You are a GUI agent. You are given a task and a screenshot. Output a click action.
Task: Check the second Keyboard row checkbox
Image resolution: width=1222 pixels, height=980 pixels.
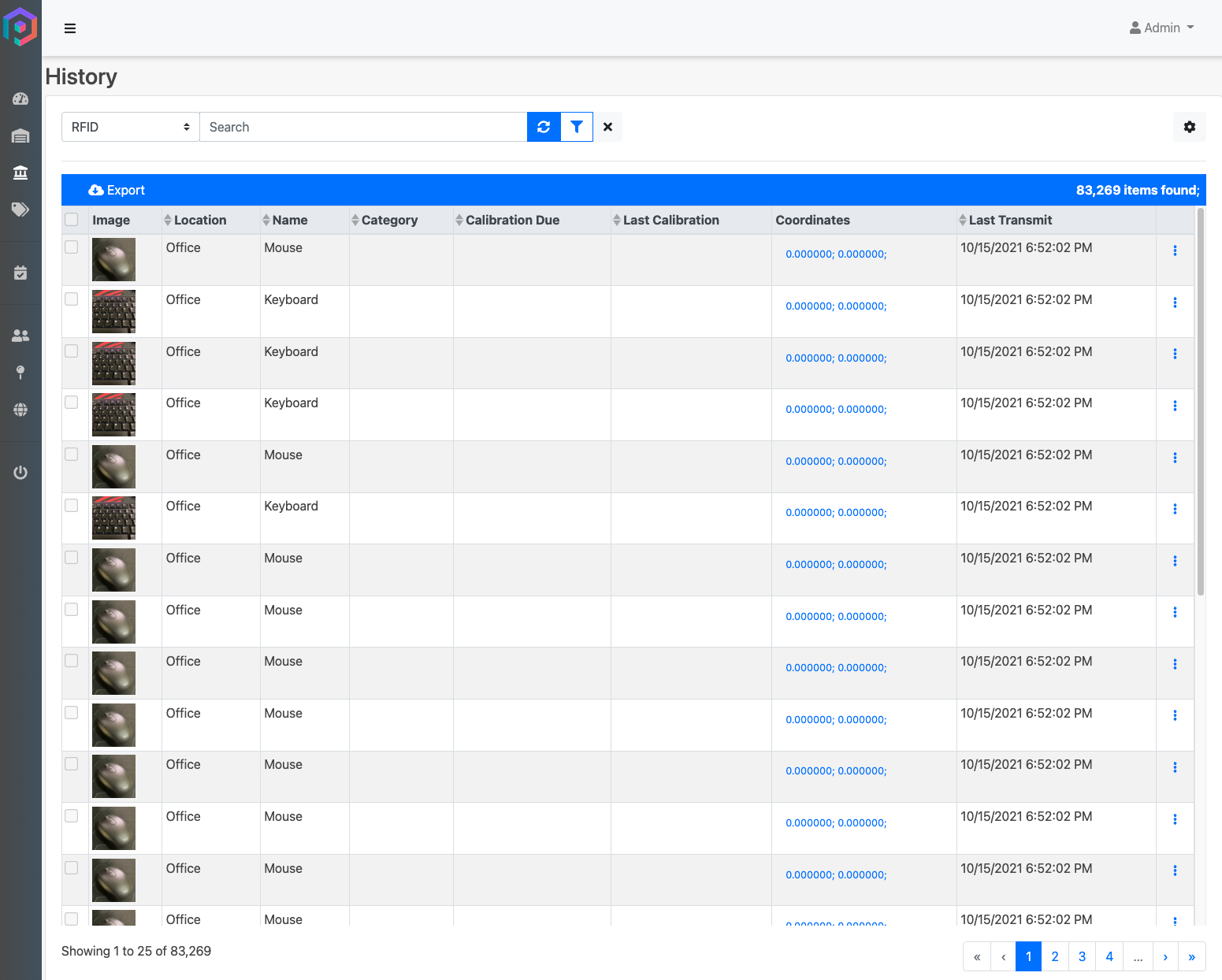(x=72, y=351)
